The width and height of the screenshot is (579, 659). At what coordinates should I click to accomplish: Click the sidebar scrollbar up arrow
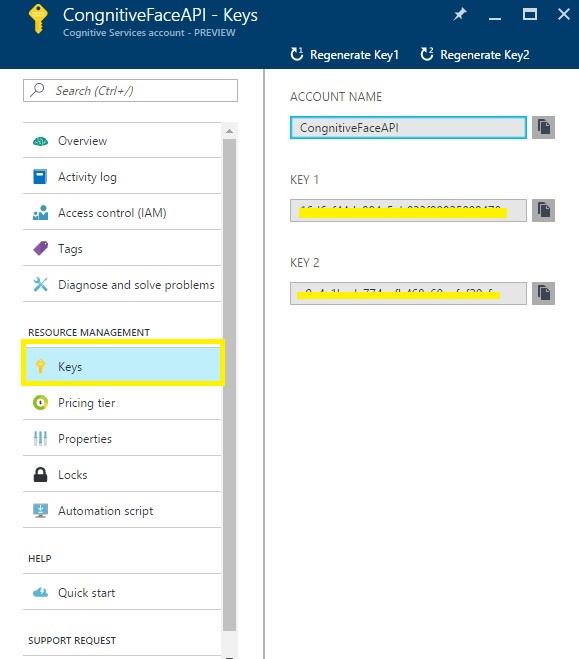(x=229, y=131)
